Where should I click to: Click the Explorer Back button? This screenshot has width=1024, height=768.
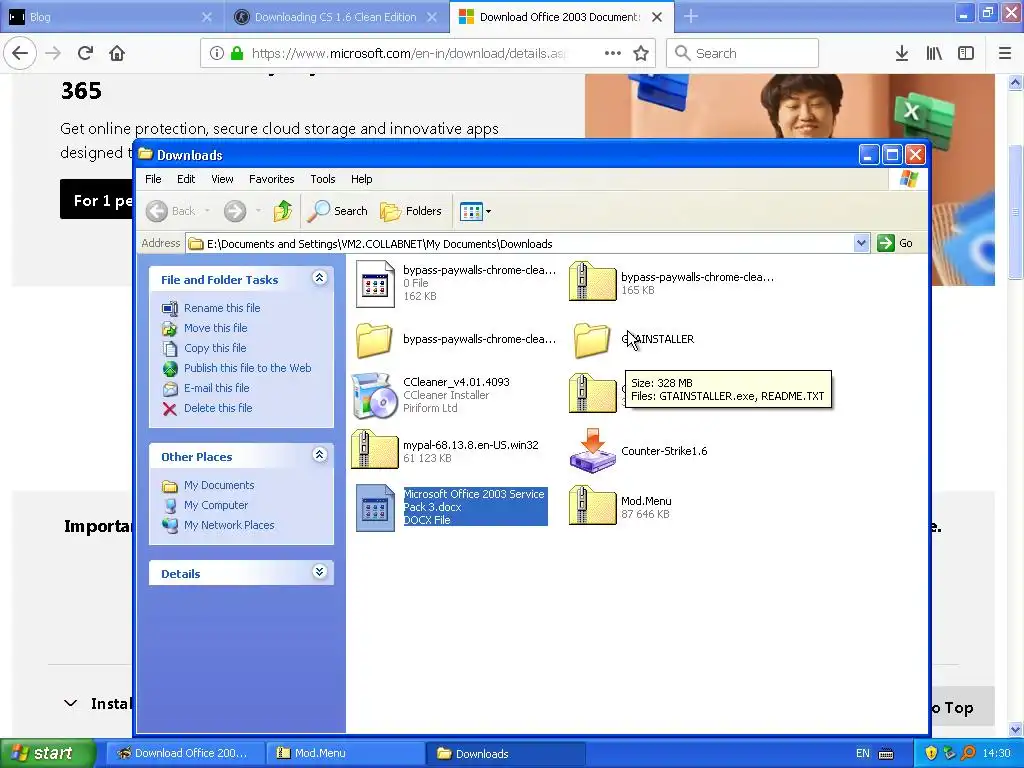click(170, 211)
